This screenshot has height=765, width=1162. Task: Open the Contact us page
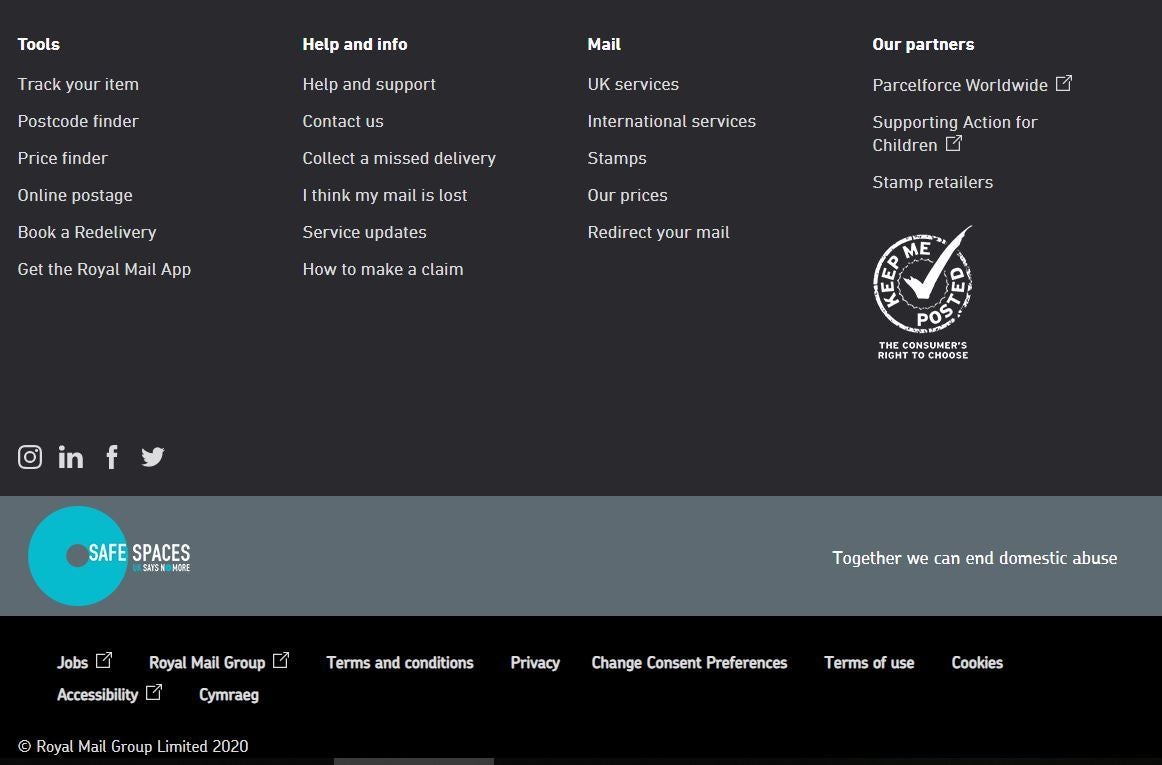point(343,121)
